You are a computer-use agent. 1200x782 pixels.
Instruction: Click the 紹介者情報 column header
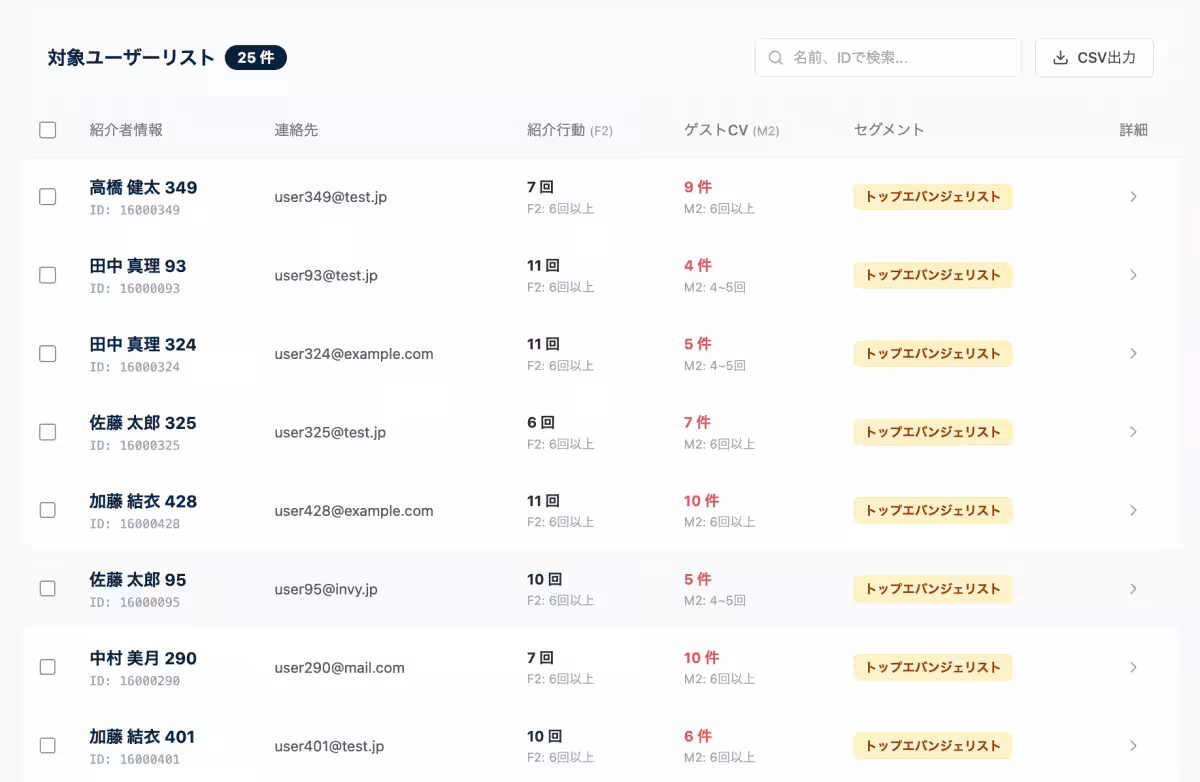tap(126, 130)
